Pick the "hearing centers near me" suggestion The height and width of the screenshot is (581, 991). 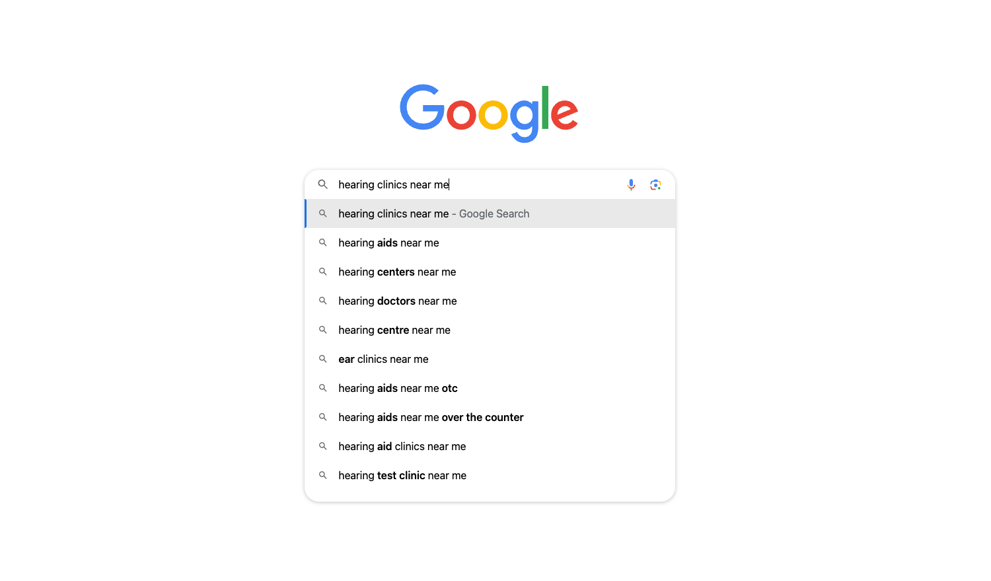397,272
